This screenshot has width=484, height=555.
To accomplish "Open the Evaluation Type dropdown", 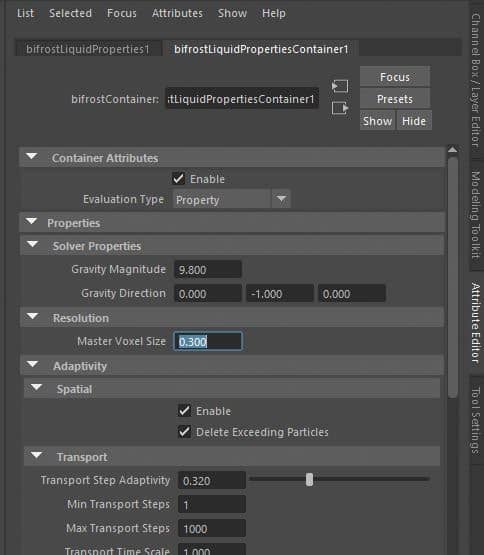I will pyautogui.click(x=232, y=199).
